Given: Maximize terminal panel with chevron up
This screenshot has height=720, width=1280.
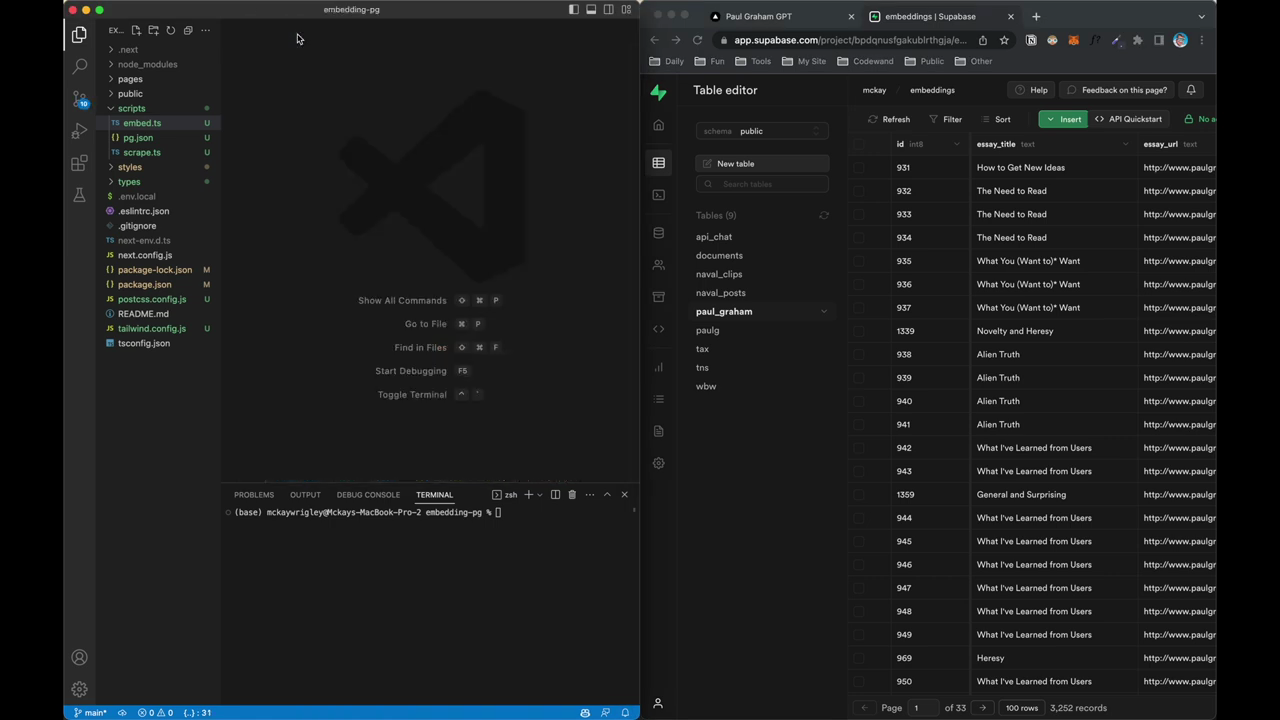Looking at the screenshot, I should tap(606, 494).
